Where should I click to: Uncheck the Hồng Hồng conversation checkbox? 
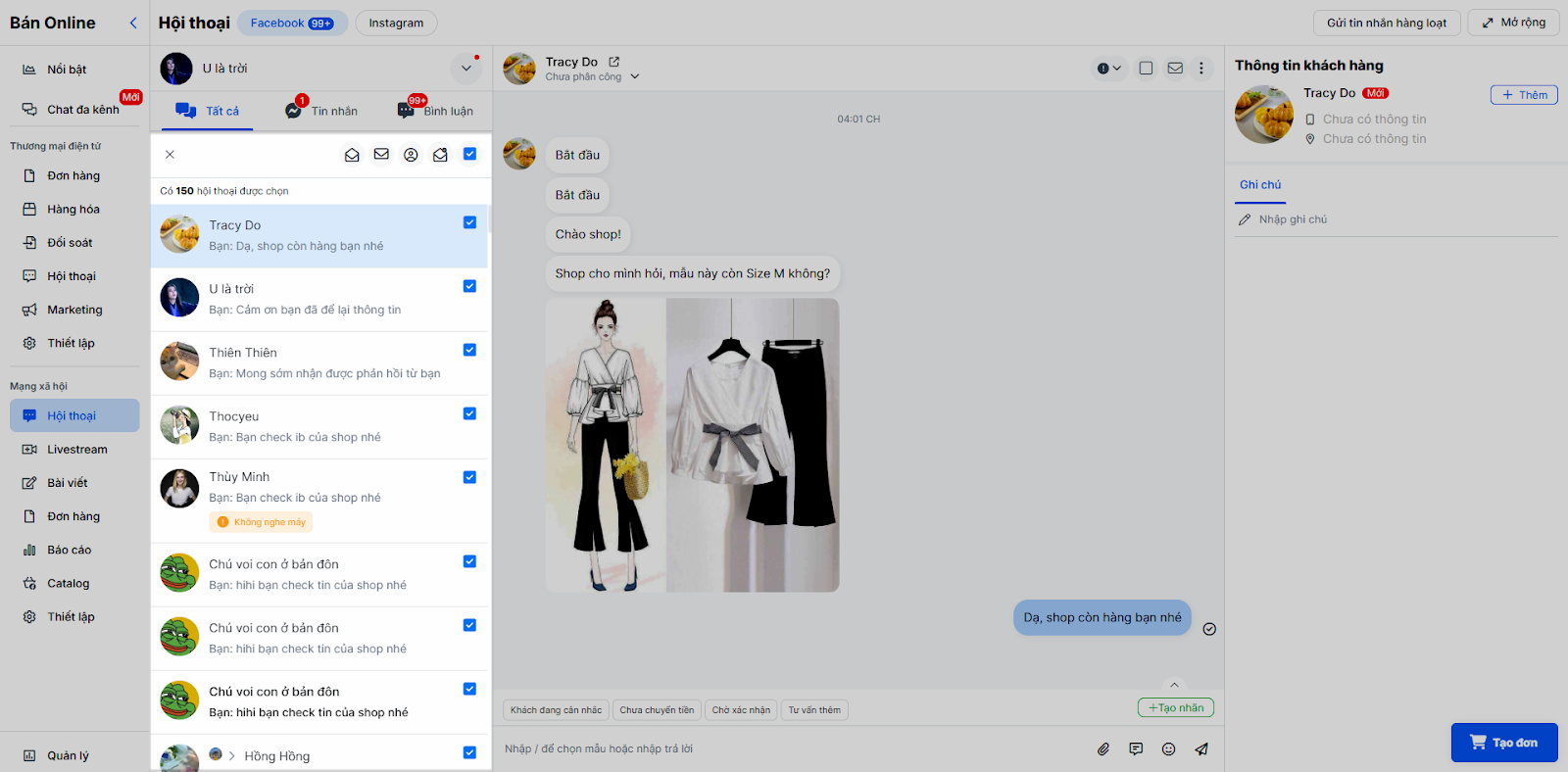pyautogui.click(x=469, y=752)
